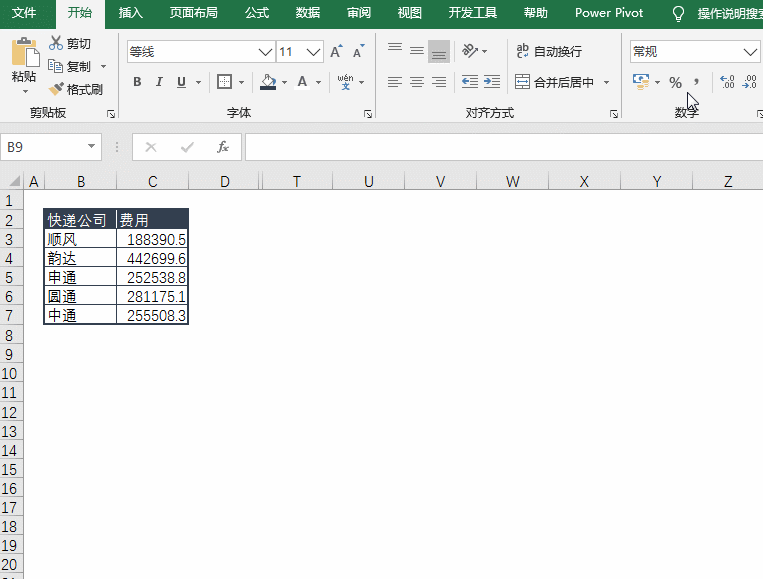Image resolution: width=763 pixels, height=579 pixels.
Task: Toggle Bold formatting
Action: click(x=137, y=82)
